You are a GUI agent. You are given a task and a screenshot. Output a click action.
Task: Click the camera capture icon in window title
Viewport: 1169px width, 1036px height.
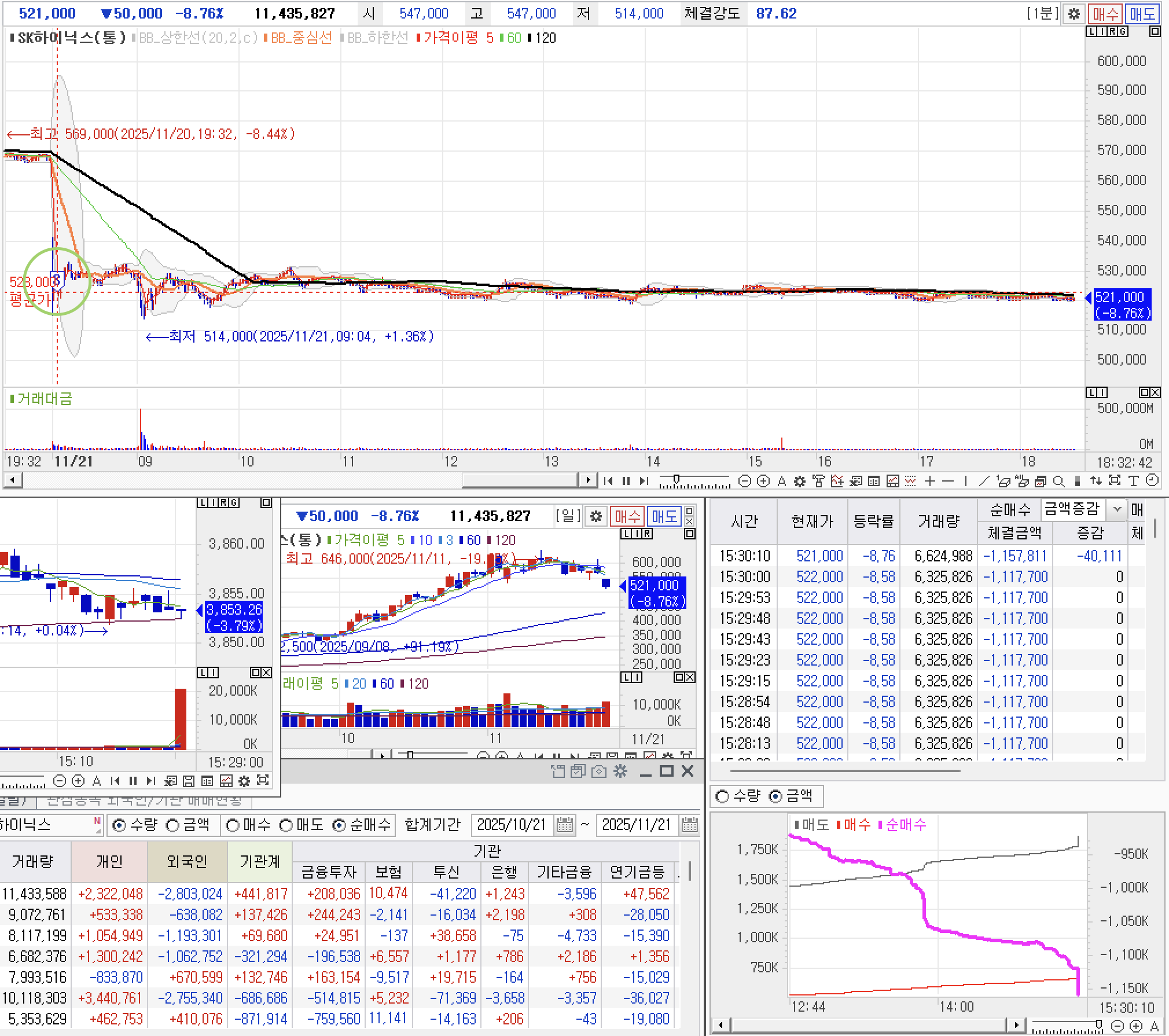tap(600, 772)
